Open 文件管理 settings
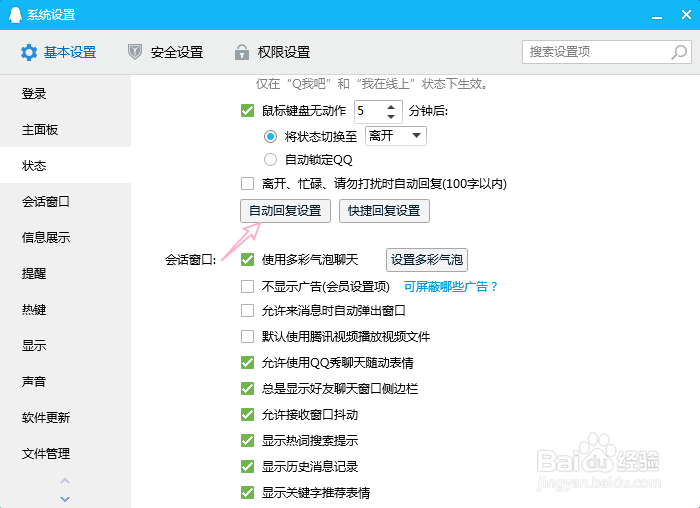Screen dimensions: 700x508 [x=65, y=454]
